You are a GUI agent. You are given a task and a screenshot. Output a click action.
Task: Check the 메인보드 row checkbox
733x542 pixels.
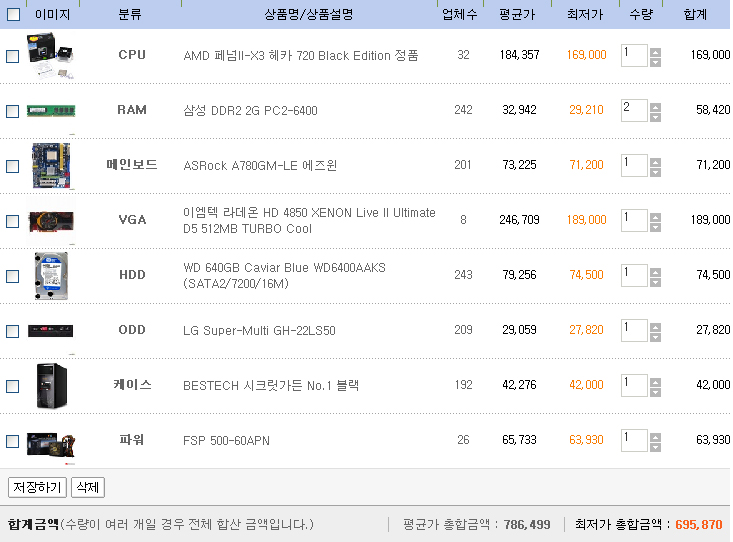click(13, 166)
